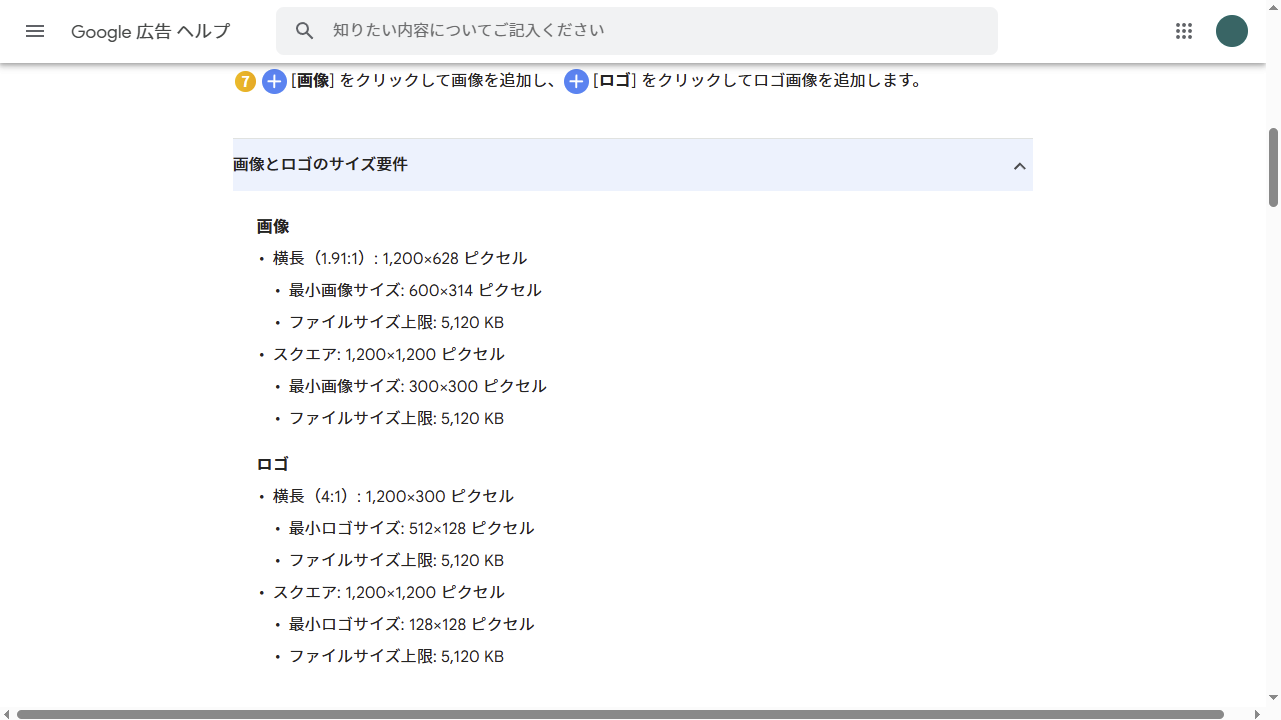1281x720 pixels.
Task: Click the yellow step 7 badge
Action: tap(245, 82)
